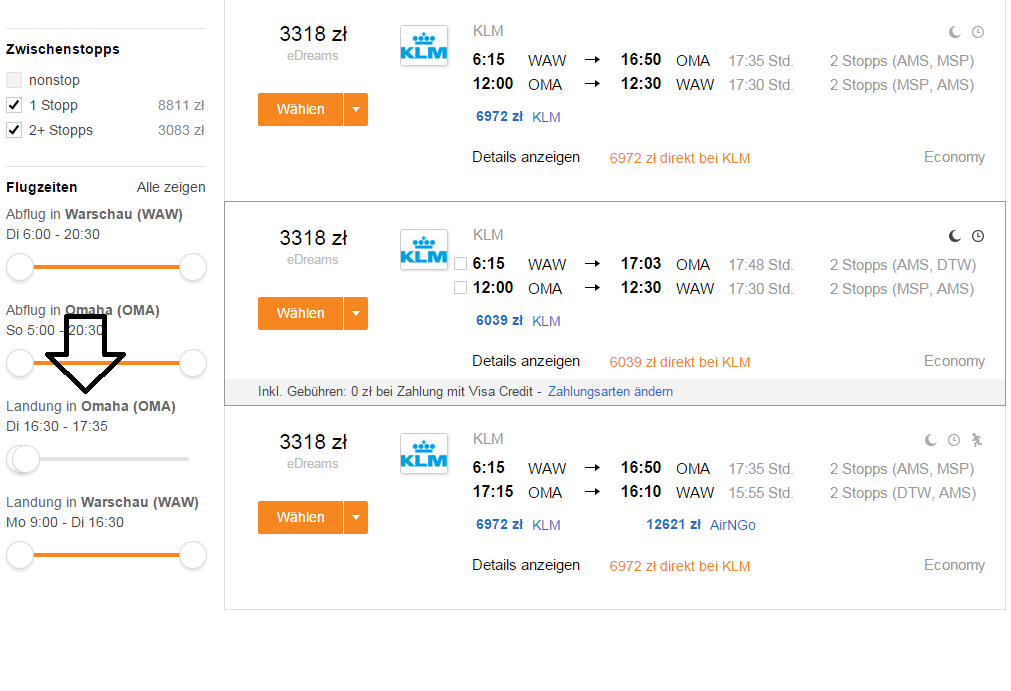Open dropdown arrow next to second Wählen button
The image size is (1011, 691).
[356, 313]
